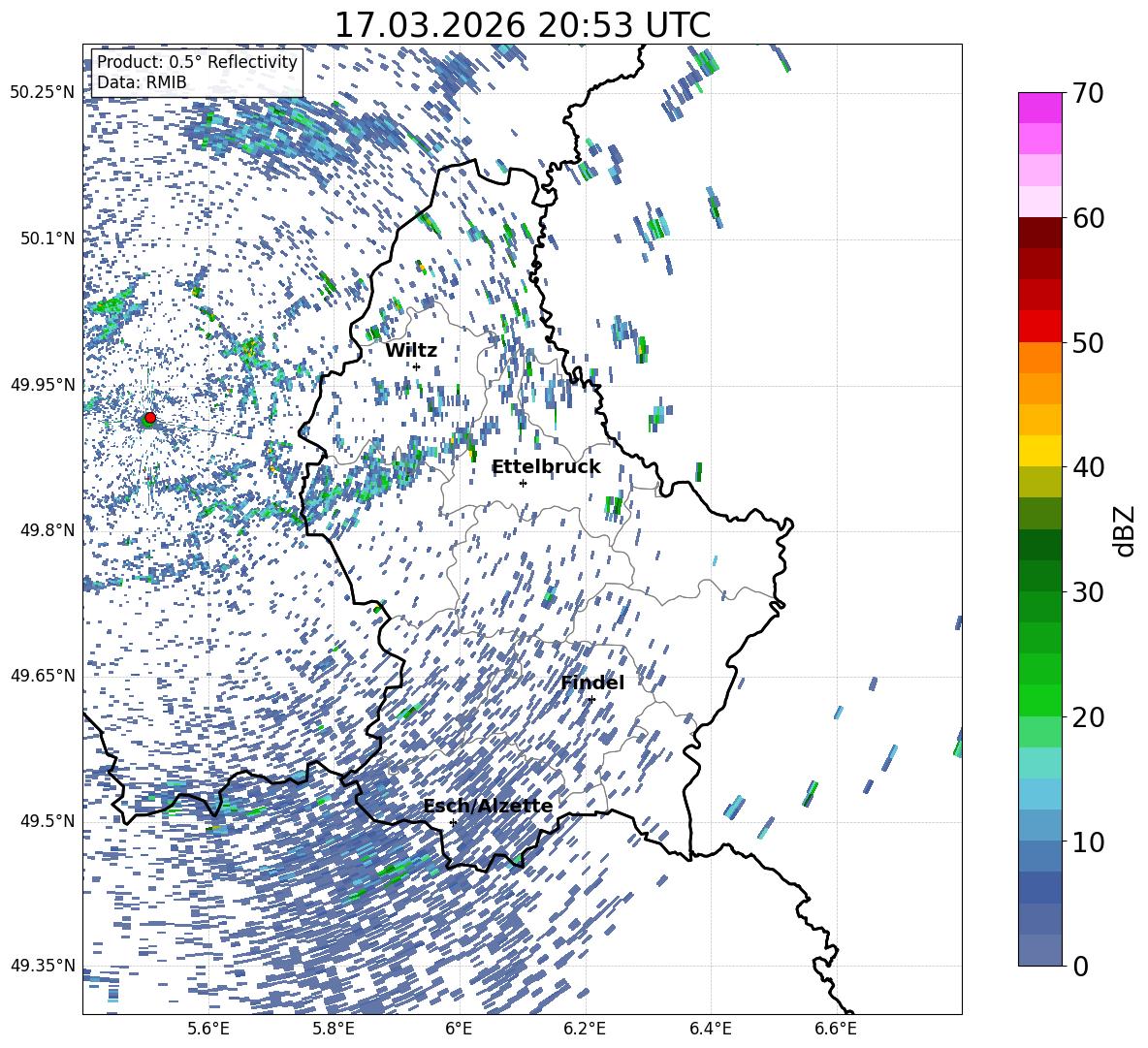Click the 49.35°N latitude label

tap(43, 966)
